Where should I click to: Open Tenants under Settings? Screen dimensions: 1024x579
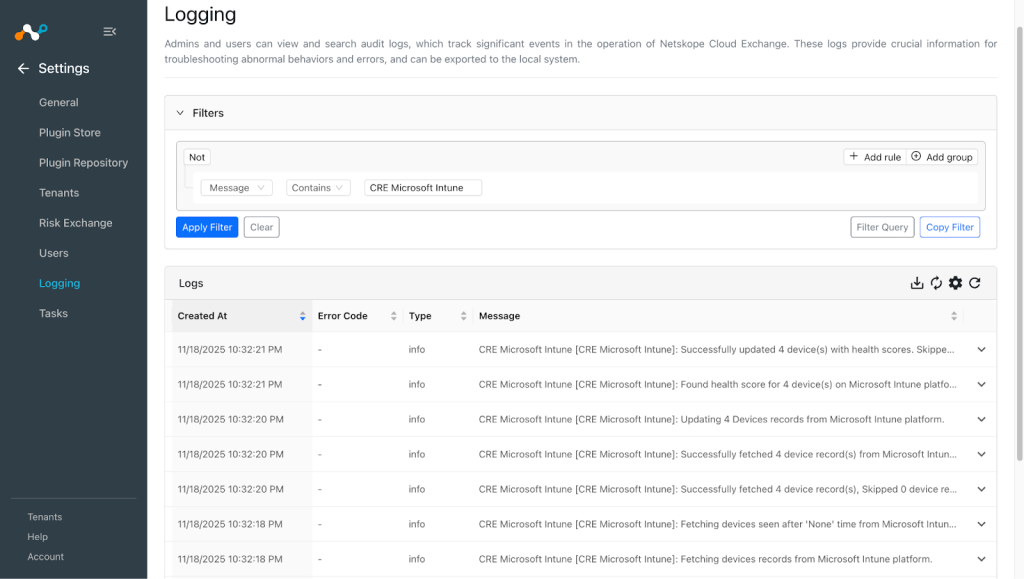59,193
